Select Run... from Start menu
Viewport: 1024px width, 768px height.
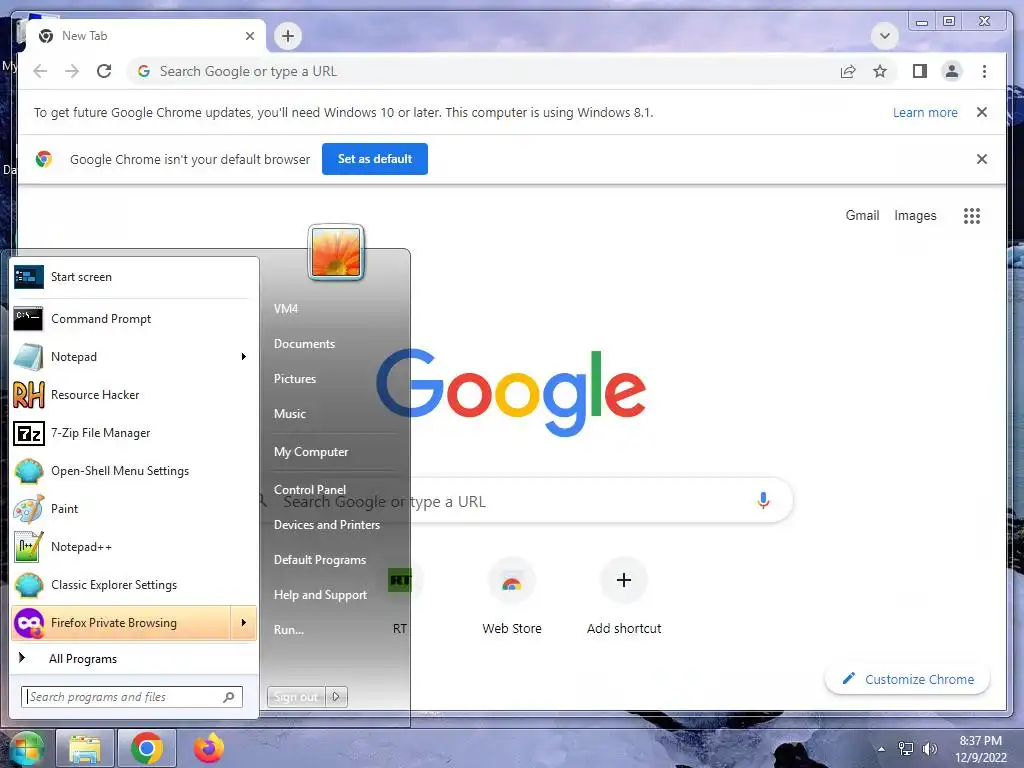coord(289,630)
